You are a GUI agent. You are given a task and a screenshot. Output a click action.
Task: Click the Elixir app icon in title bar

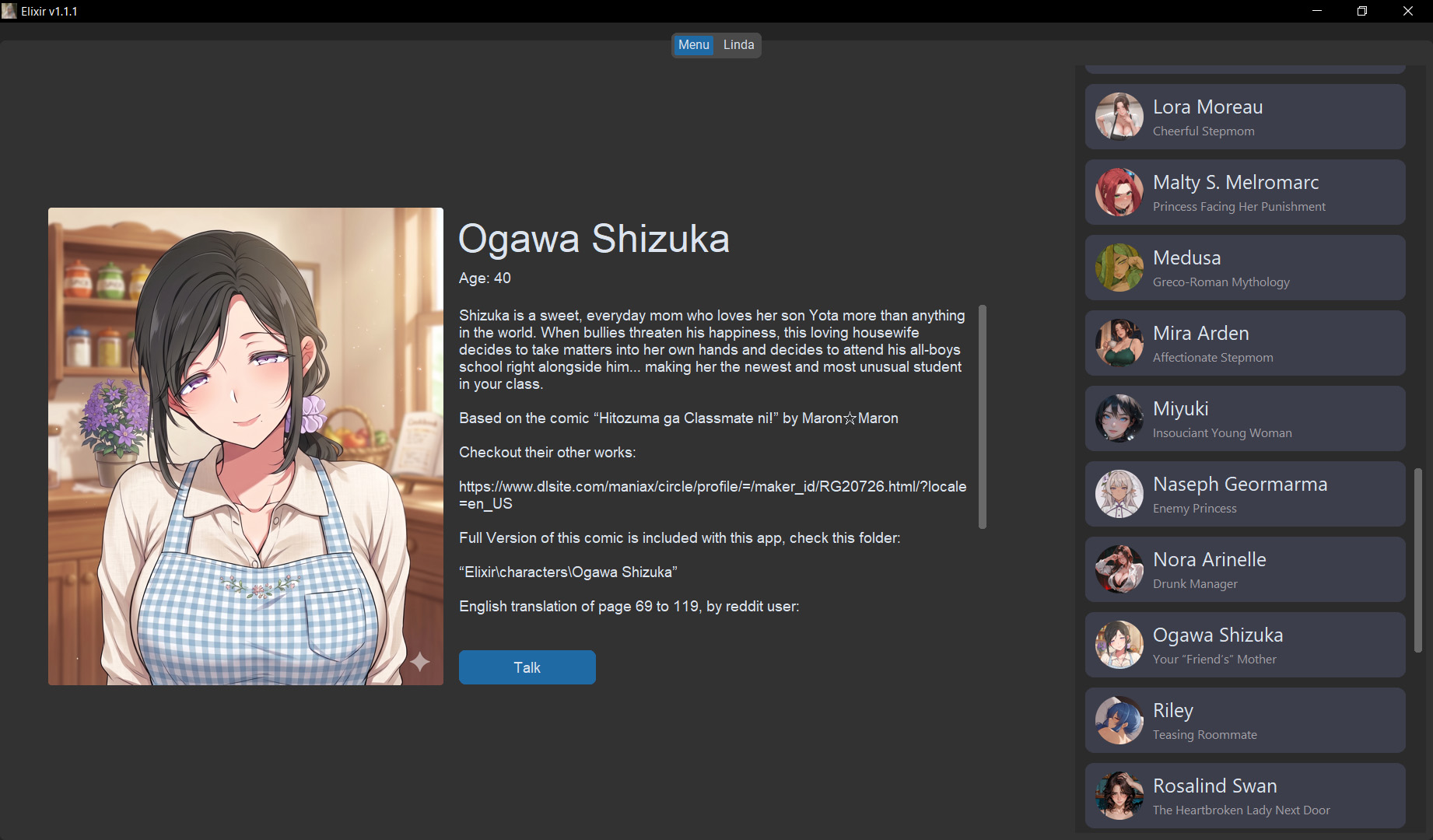9,11
